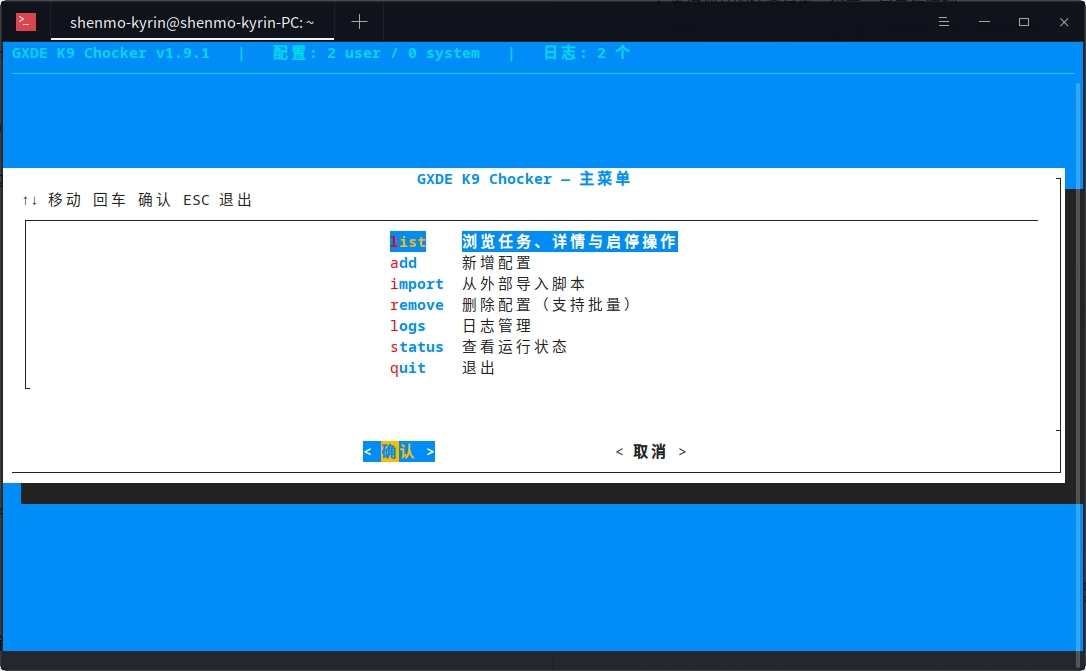Click description 浏览任务、详情与启停操作
Screen dimensions: 1086x671
[x=569, y=242]
